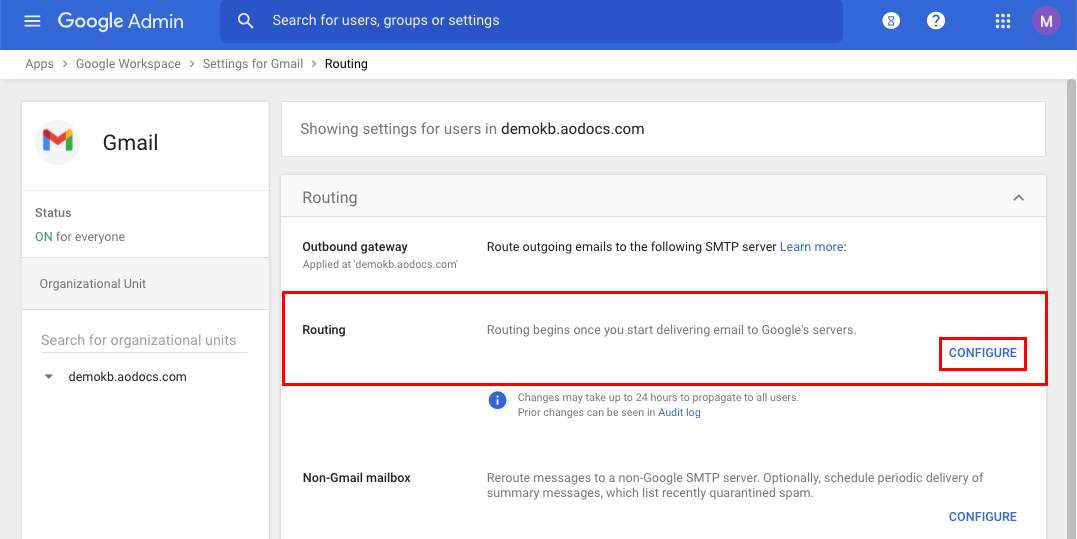This screenshot has width=1077, height=539.
Task: Collapse the Routing section chevron
Action: point(1019,198)
